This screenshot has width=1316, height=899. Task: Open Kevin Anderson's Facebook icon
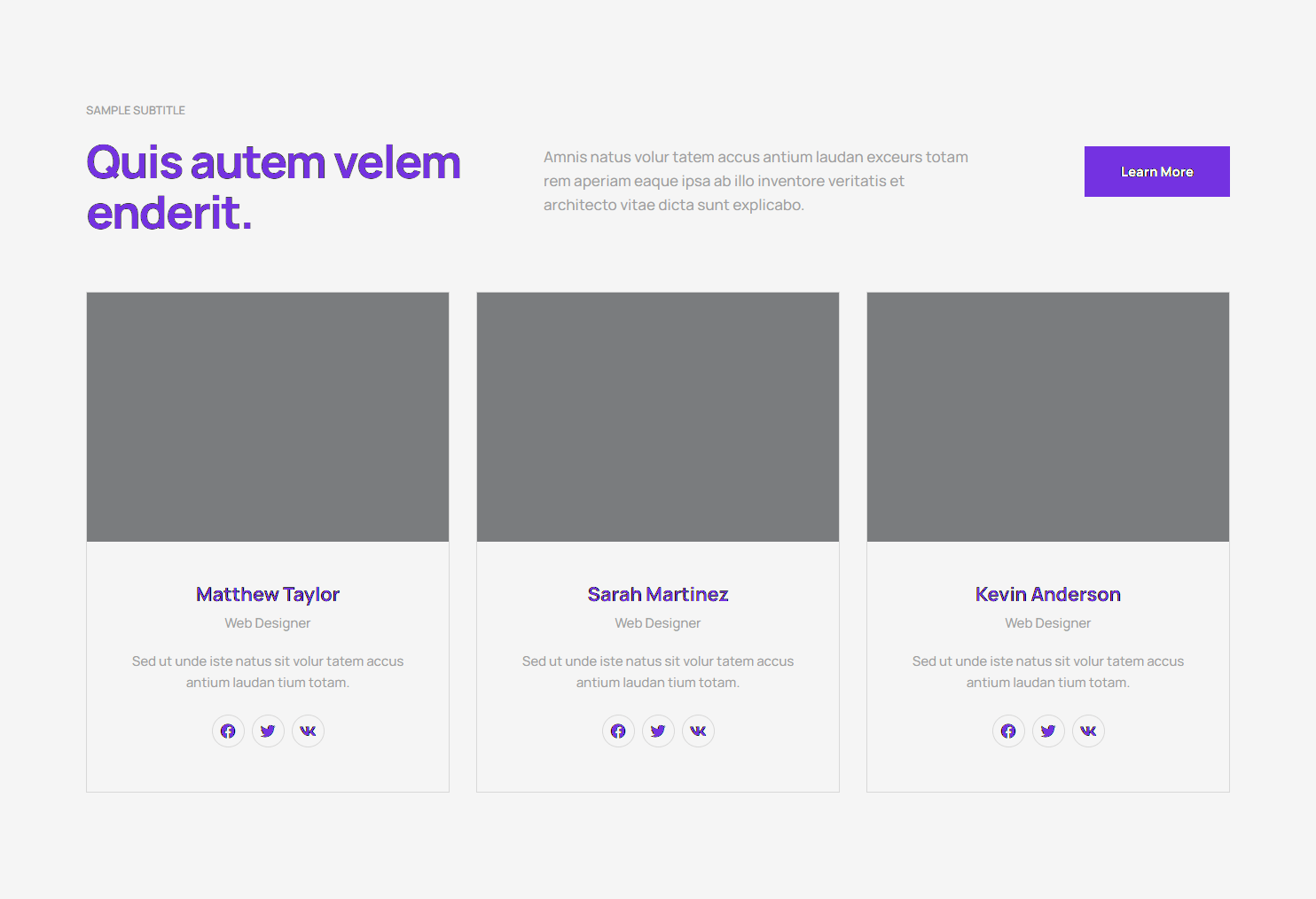[1008, 731]
